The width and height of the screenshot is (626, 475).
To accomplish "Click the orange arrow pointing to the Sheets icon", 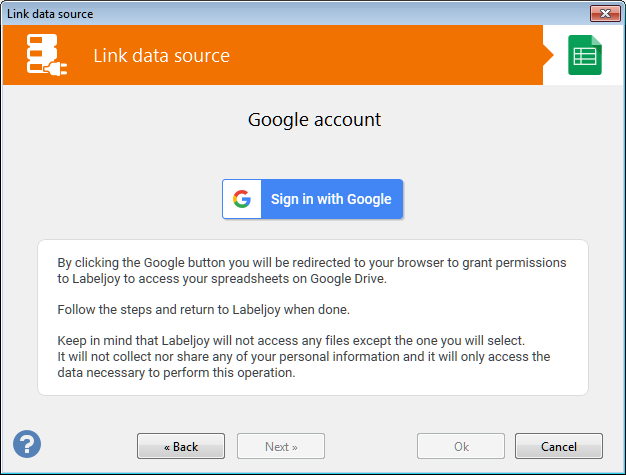I will pos(548,55).
